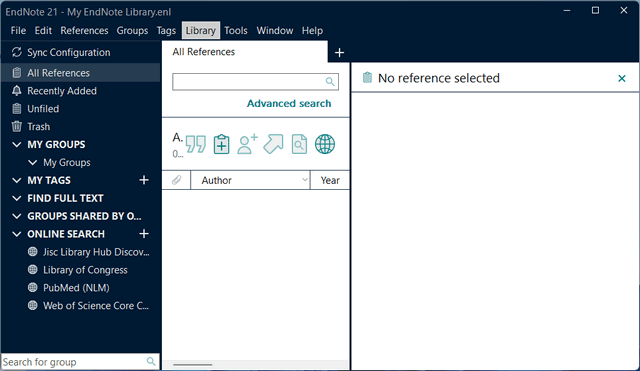The image size is (640, 371).
Task: Select Library of Congress online search
Action: 85,270
